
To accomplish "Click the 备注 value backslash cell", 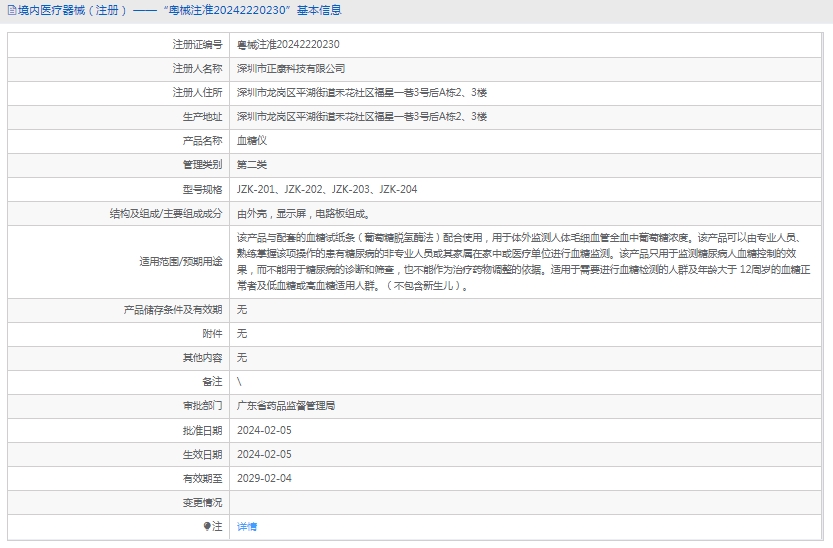I will (240, 382).
